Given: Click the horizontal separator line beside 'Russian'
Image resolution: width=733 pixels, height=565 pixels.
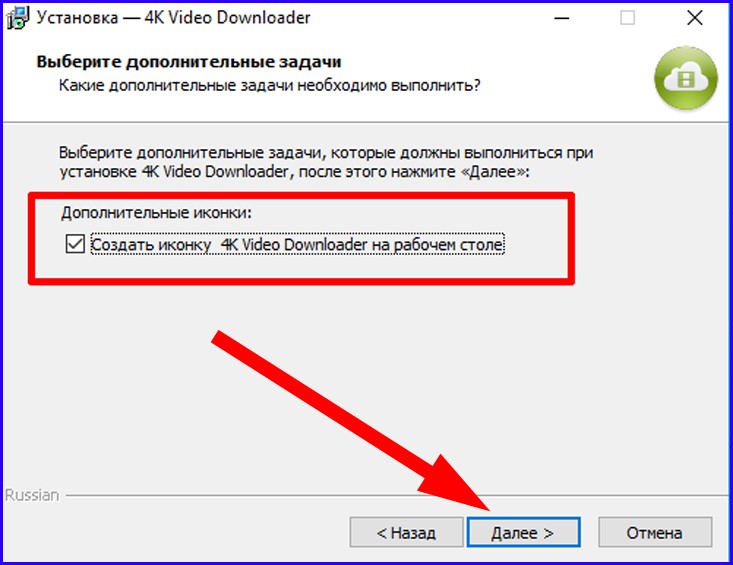Looking at the screenshot, I should 396,495.
